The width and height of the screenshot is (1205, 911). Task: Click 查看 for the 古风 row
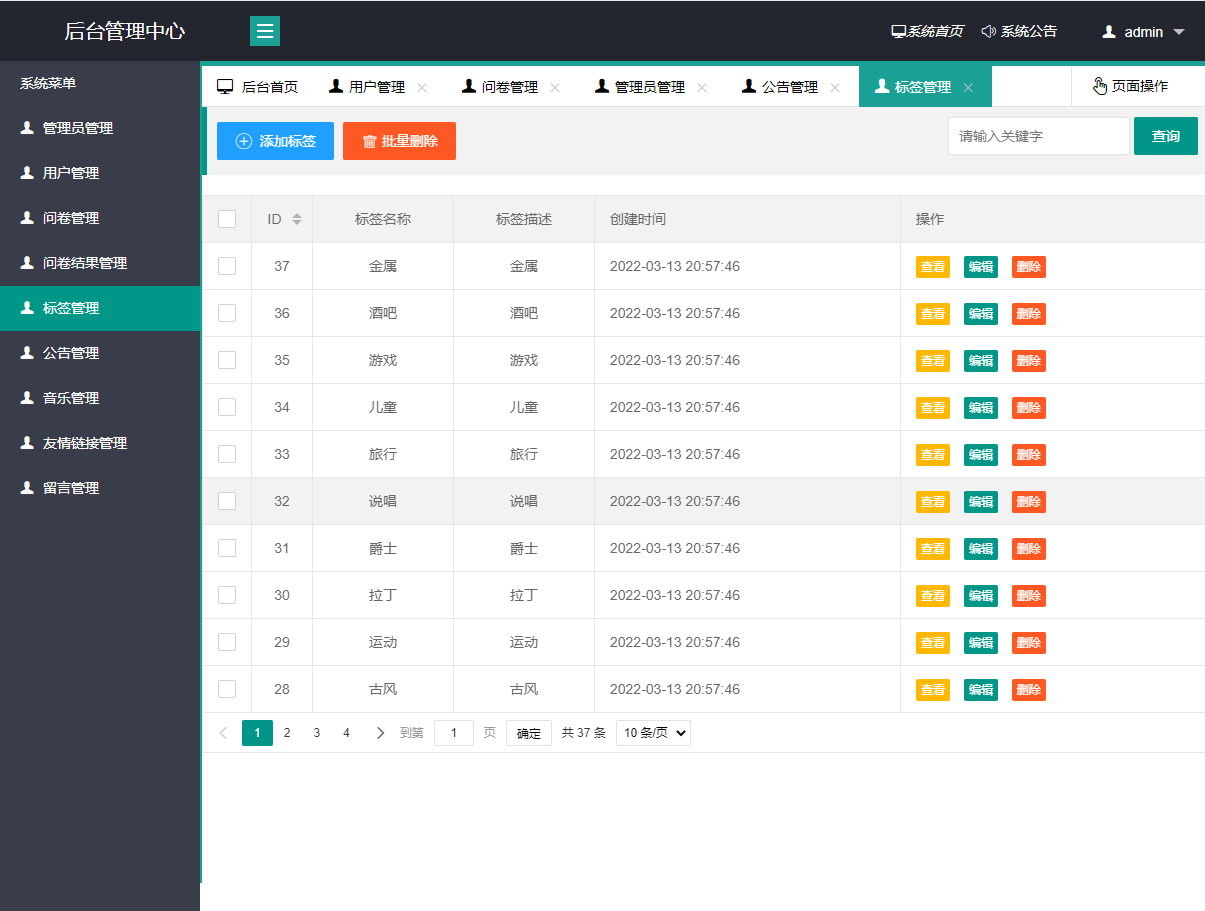933,690
